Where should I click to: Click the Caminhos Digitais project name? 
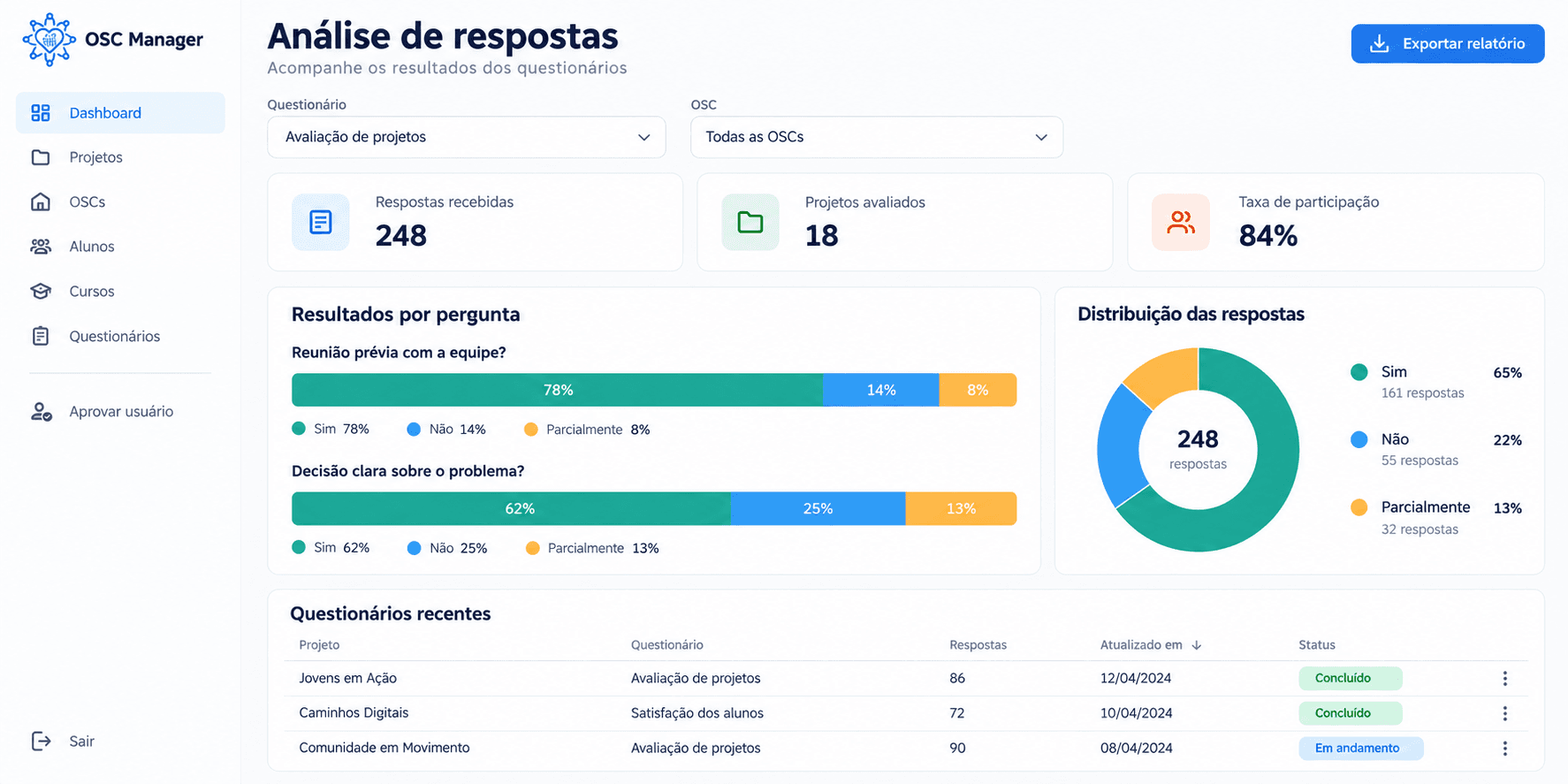pyautogui.click(x=354, y=713)
